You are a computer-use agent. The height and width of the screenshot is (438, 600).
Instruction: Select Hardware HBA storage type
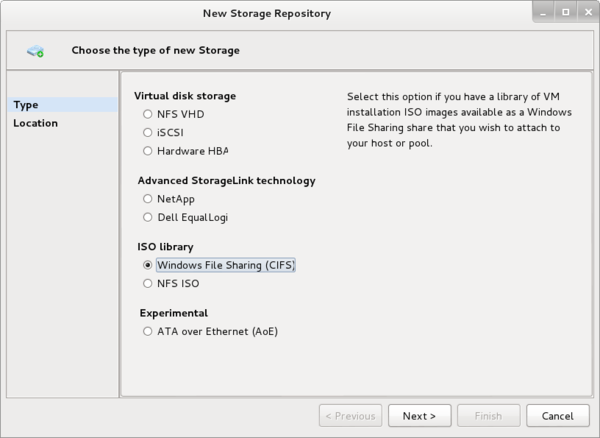148,151
